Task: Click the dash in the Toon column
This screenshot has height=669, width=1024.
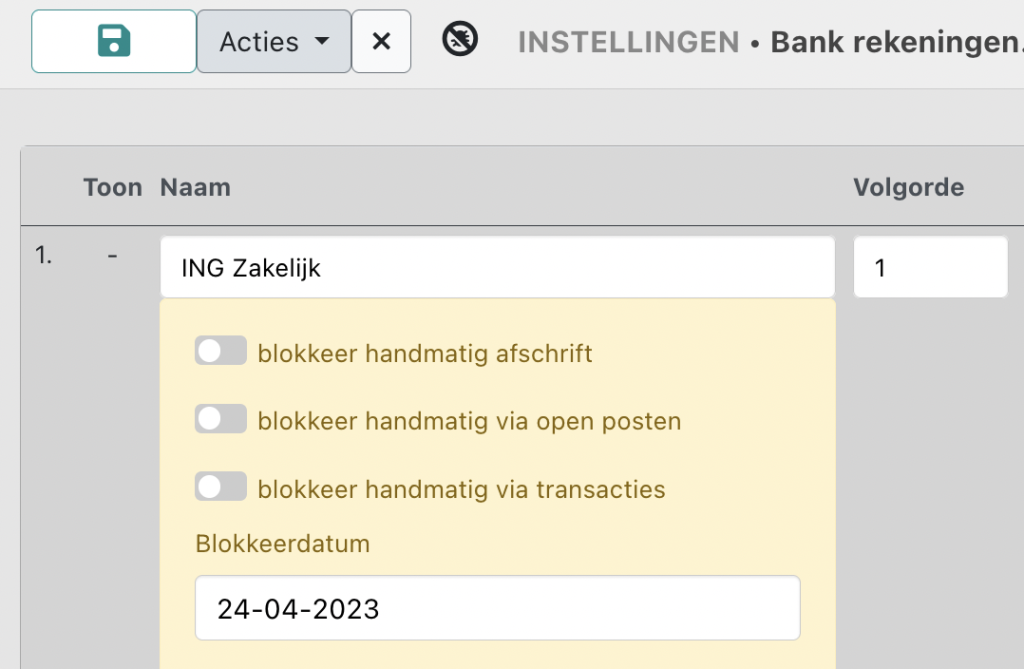Action: (112, 255)
